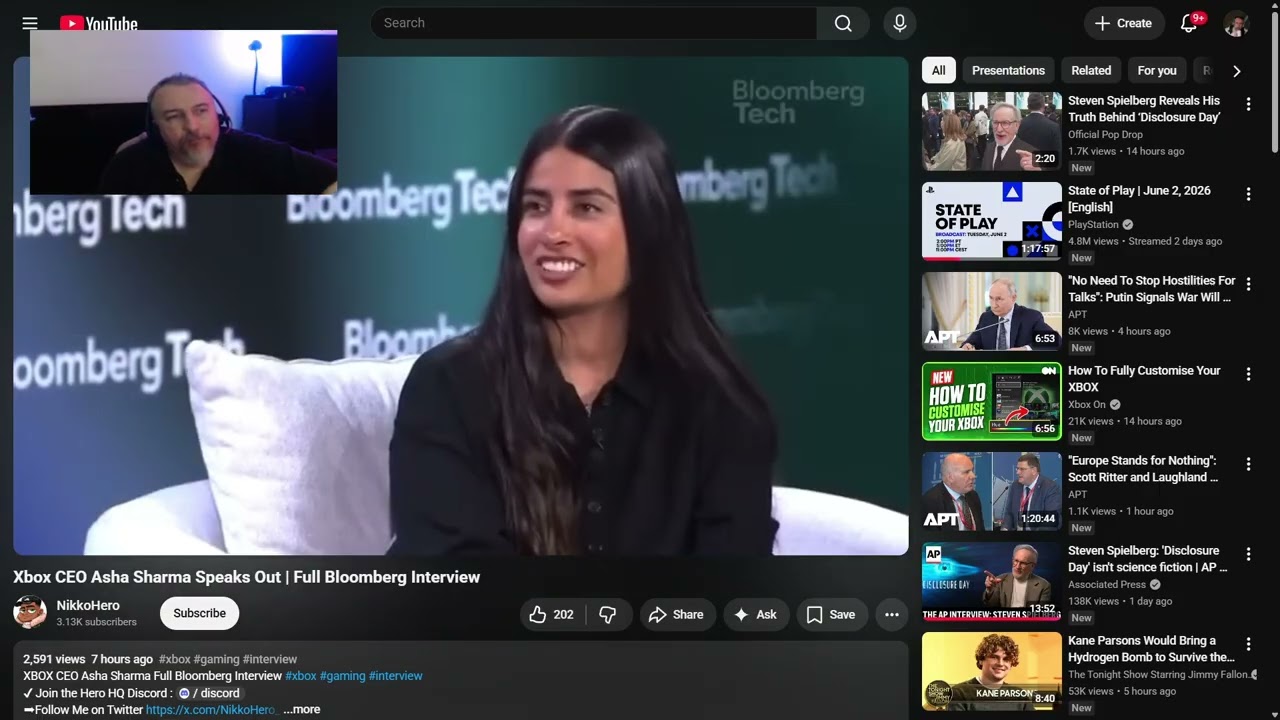Open the Hero HQ discord link
1280x720 pixels.
(x=210, y=693)
